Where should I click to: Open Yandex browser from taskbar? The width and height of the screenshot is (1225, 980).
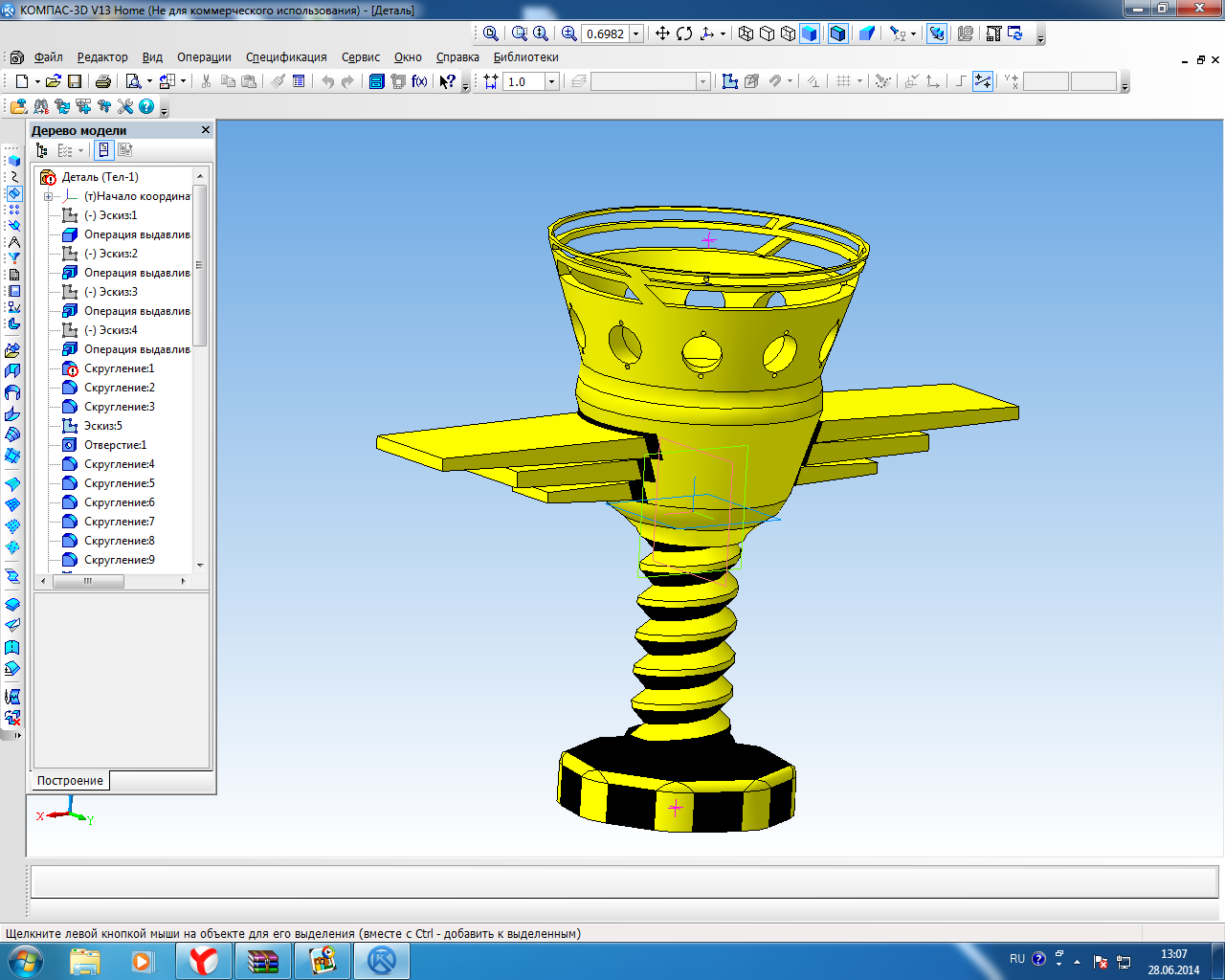[203, 960]
